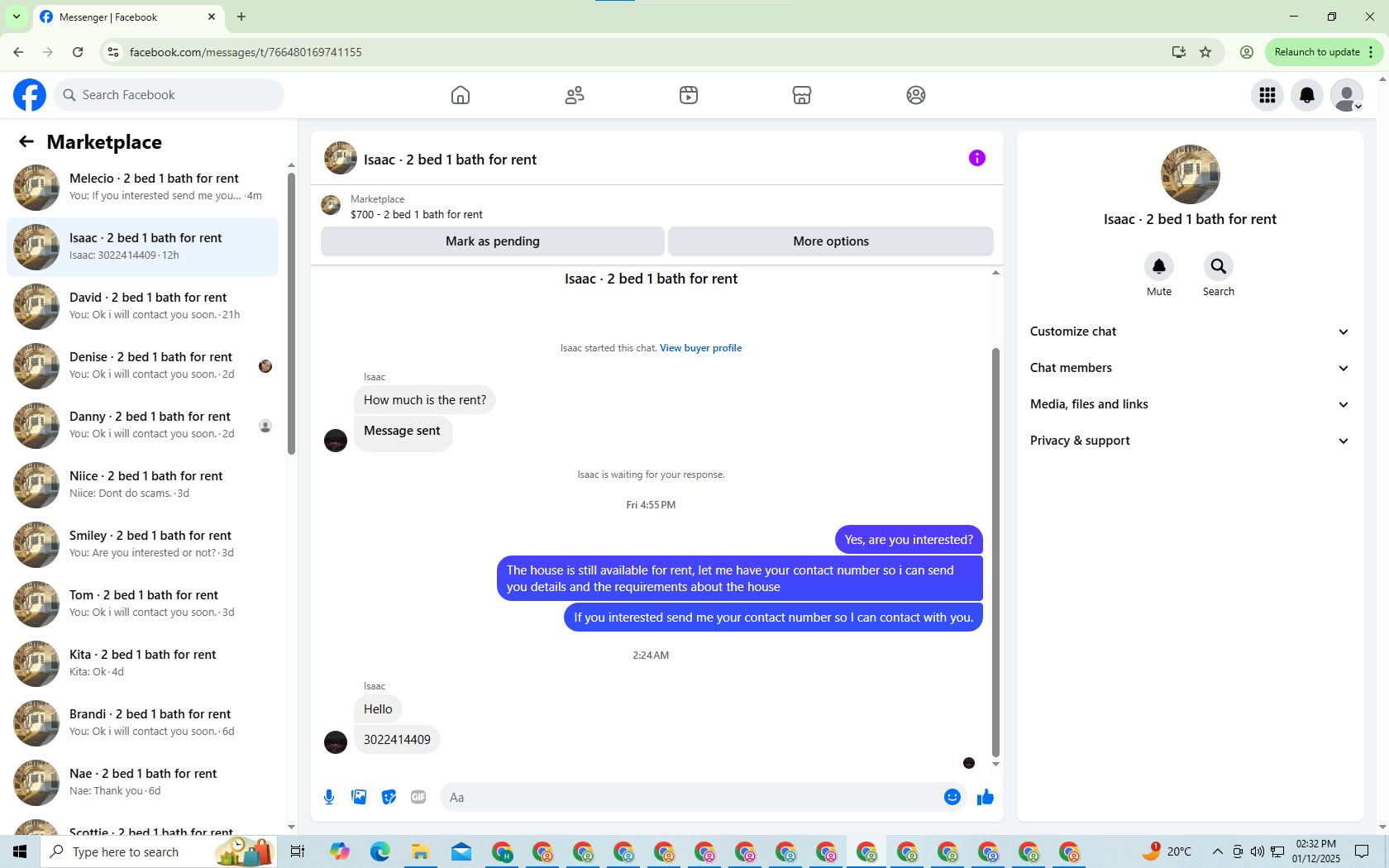Open conversation information icon
1389x868 pixels.
point(977,158)
